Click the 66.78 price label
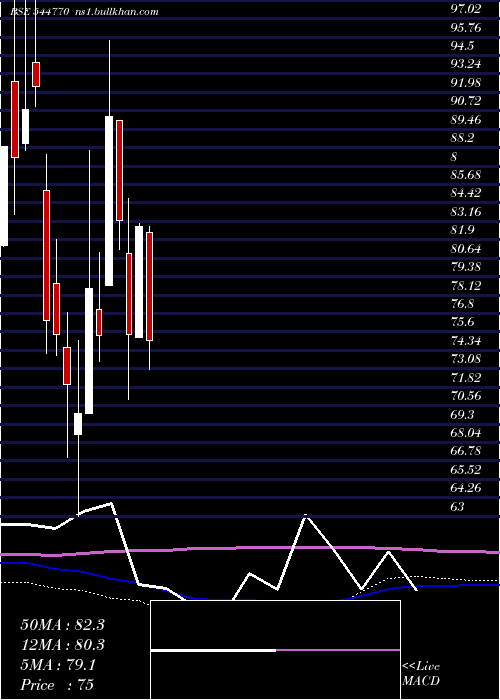Viewport: 500px width, 700px height. [466, 451]
